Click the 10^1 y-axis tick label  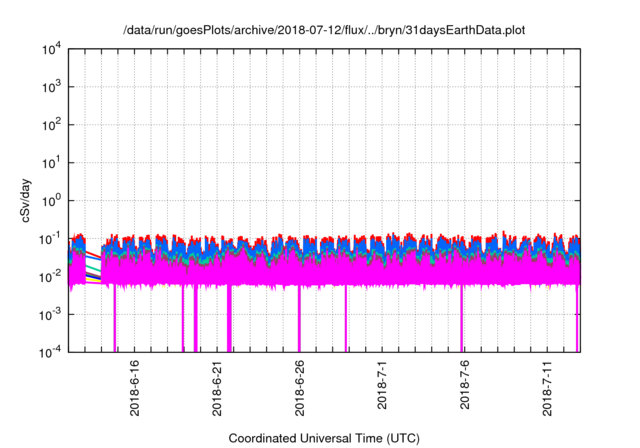click(51, 163)
